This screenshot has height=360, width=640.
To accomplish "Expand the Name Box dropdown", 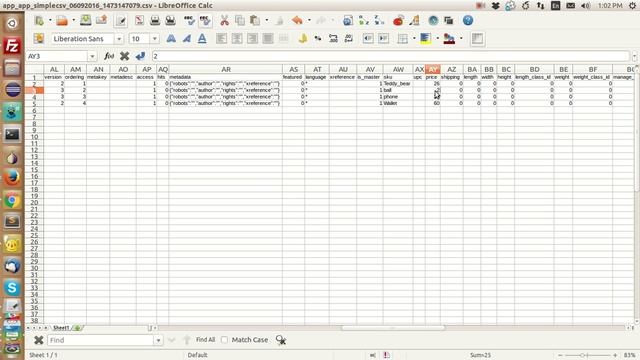I will coord(92,56).
